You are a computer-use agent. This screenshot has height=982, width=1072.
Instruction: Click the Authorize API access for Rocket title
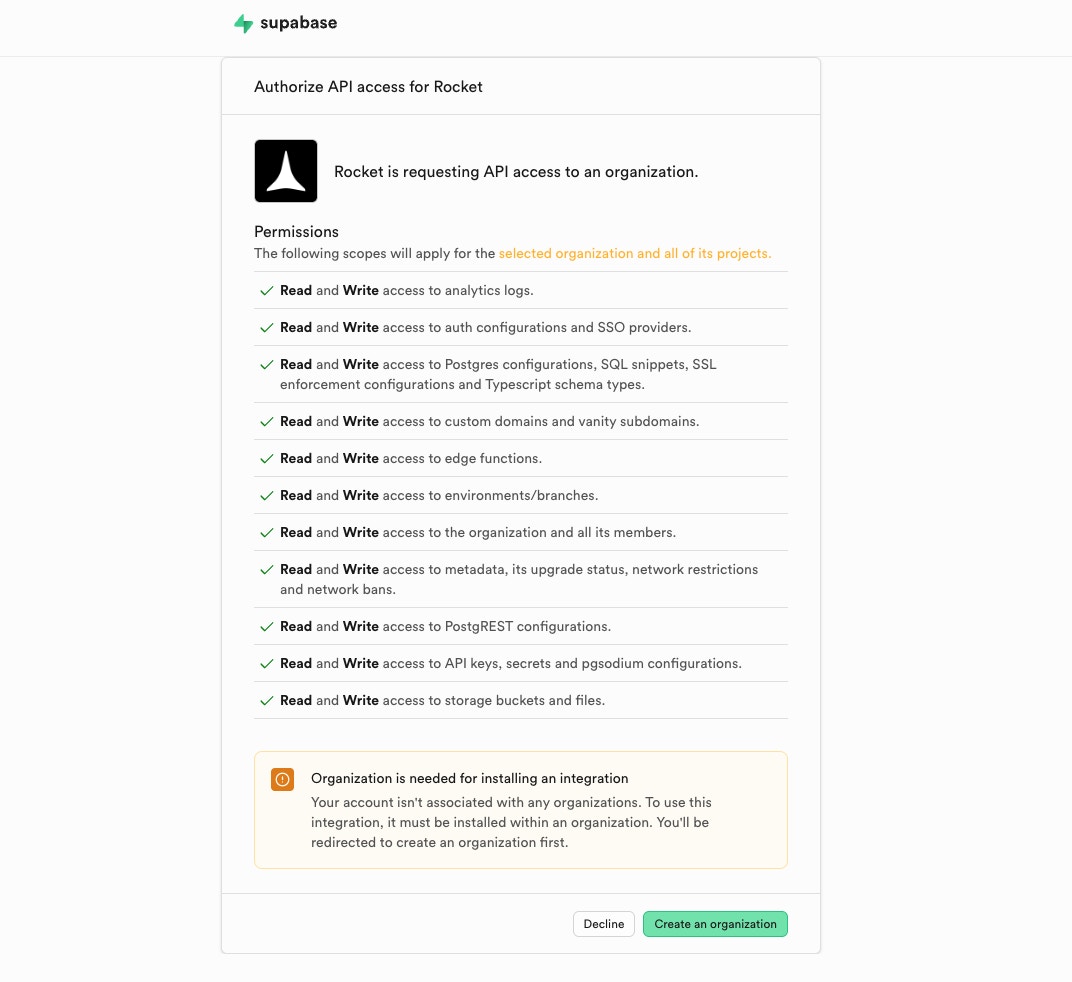pyautogui.click(x=368, y=87)
